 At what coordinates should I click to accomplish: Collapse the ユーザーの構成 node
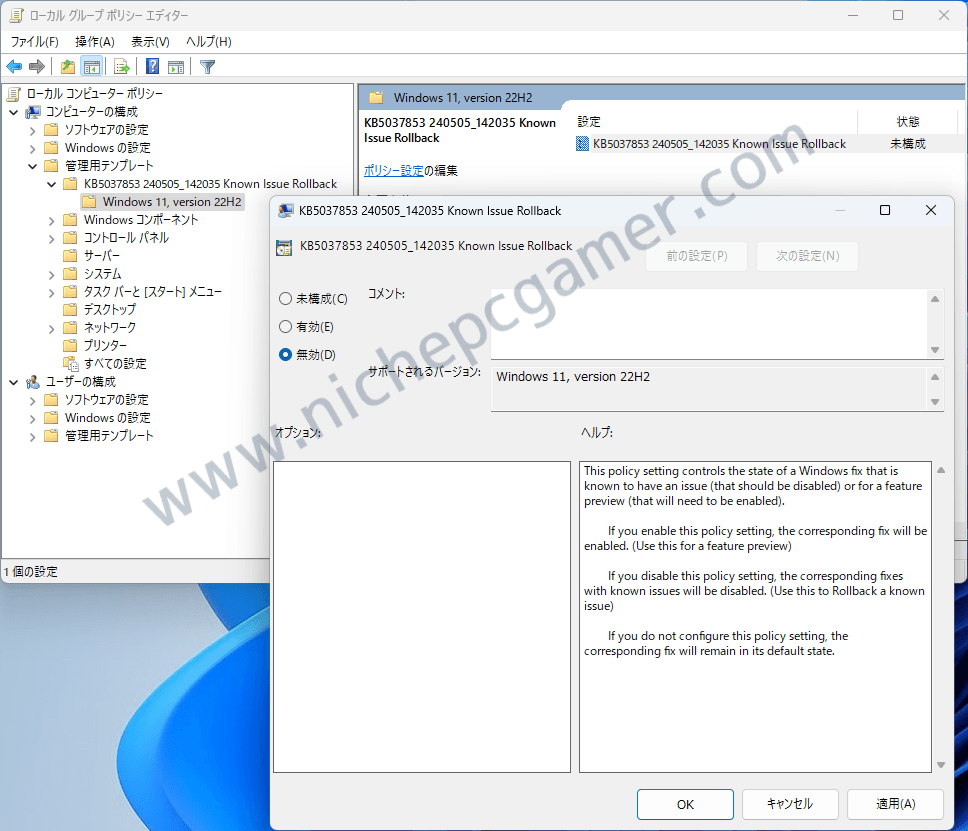[x=14, y=383]
